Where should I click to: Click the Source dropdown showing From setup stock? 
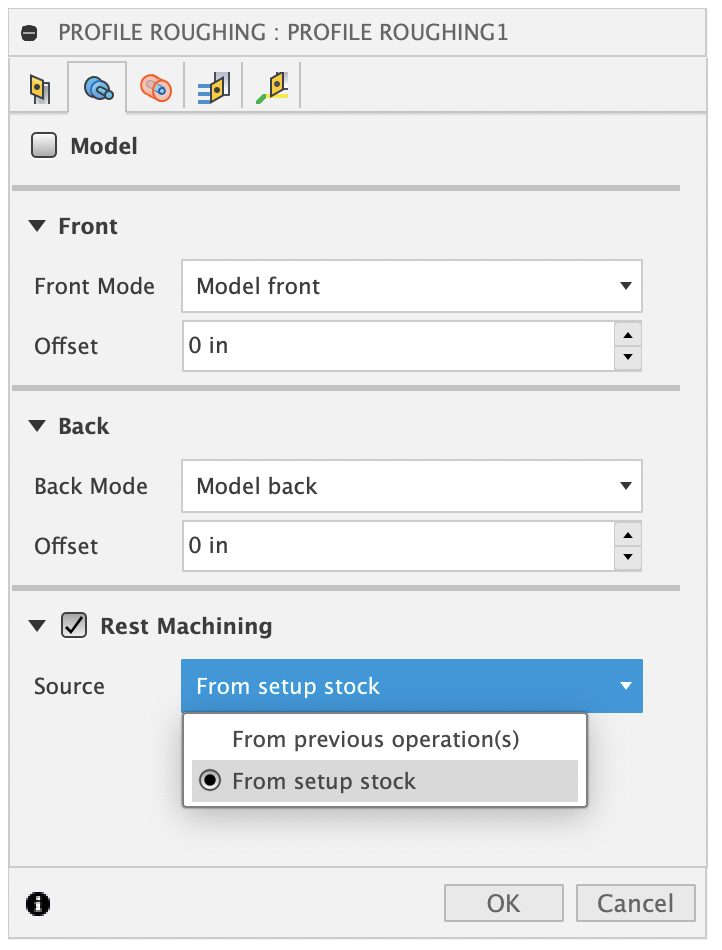click(x=411, y=686)
